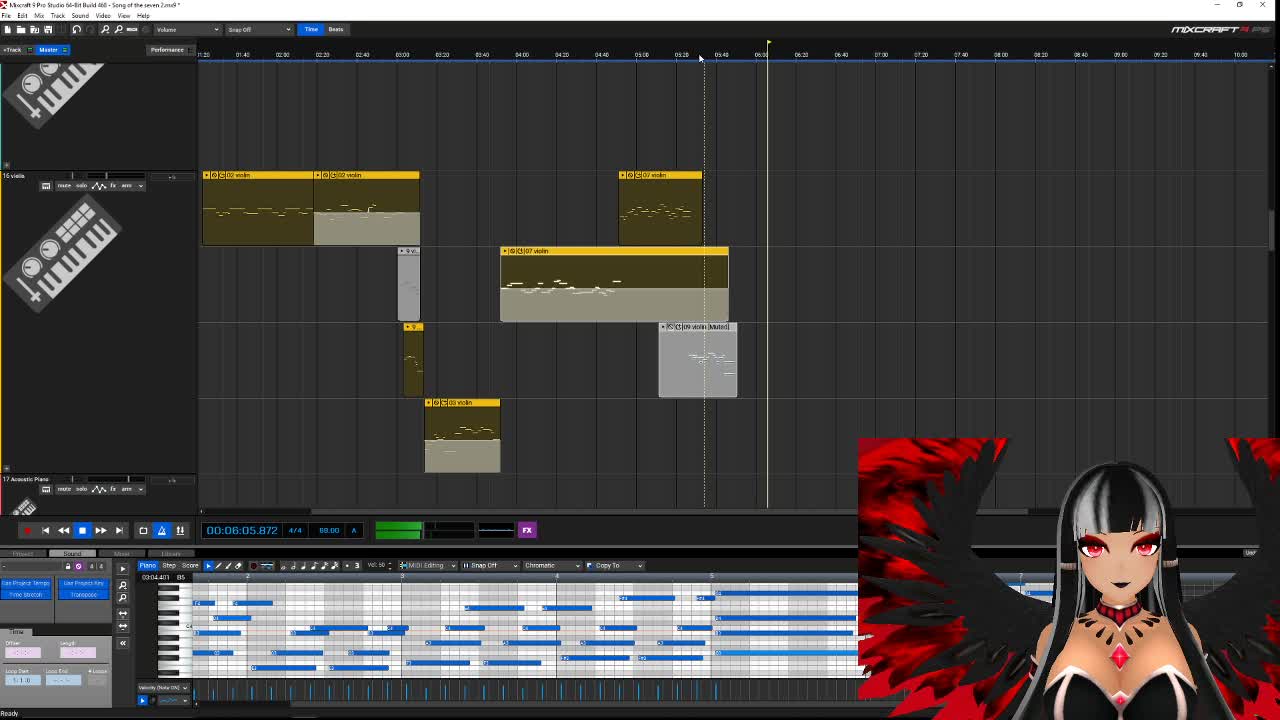Open the Copy To dropdown

614,566
